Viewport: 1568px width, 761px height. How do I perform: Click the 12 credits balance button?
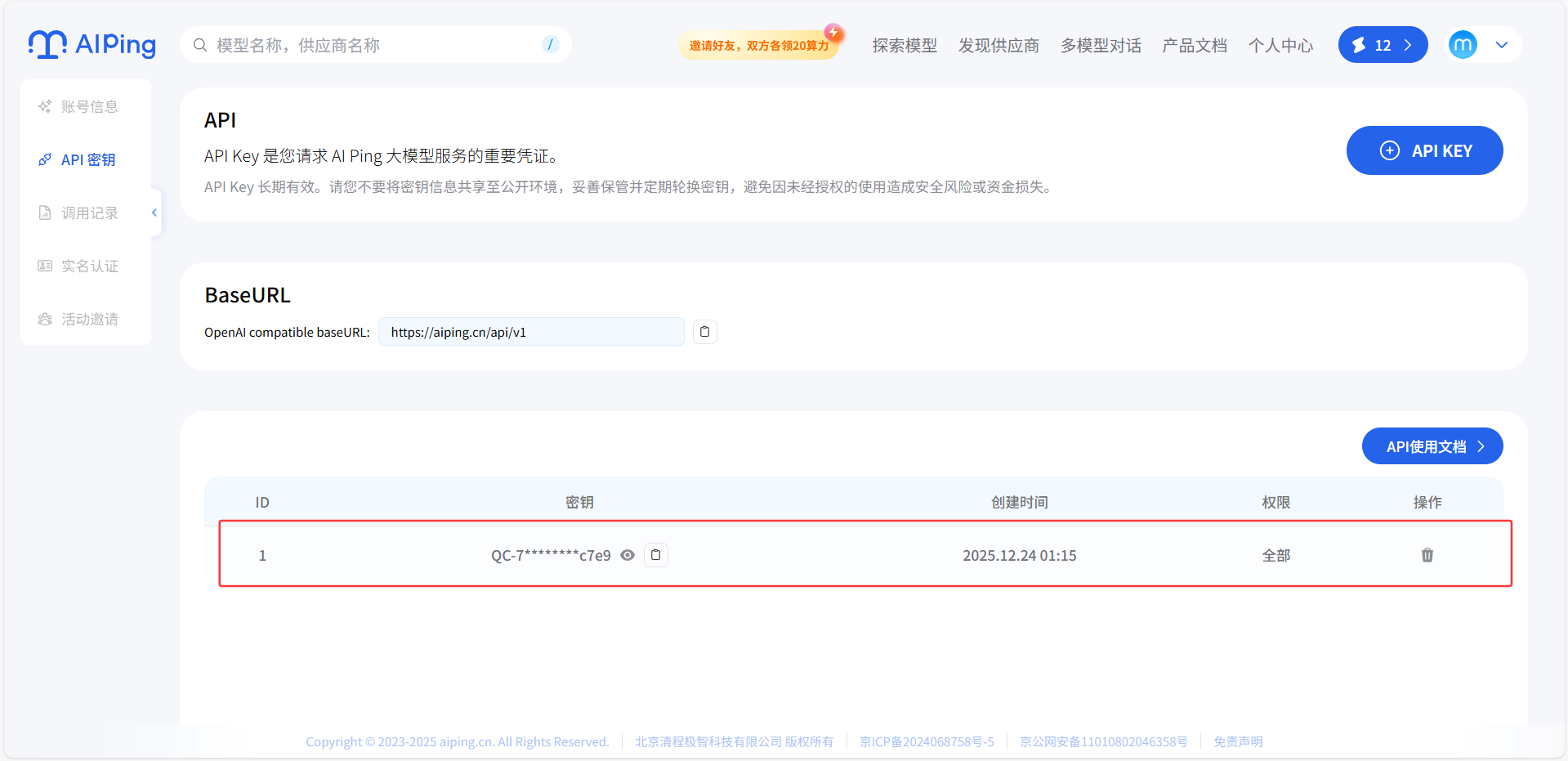1383,45
